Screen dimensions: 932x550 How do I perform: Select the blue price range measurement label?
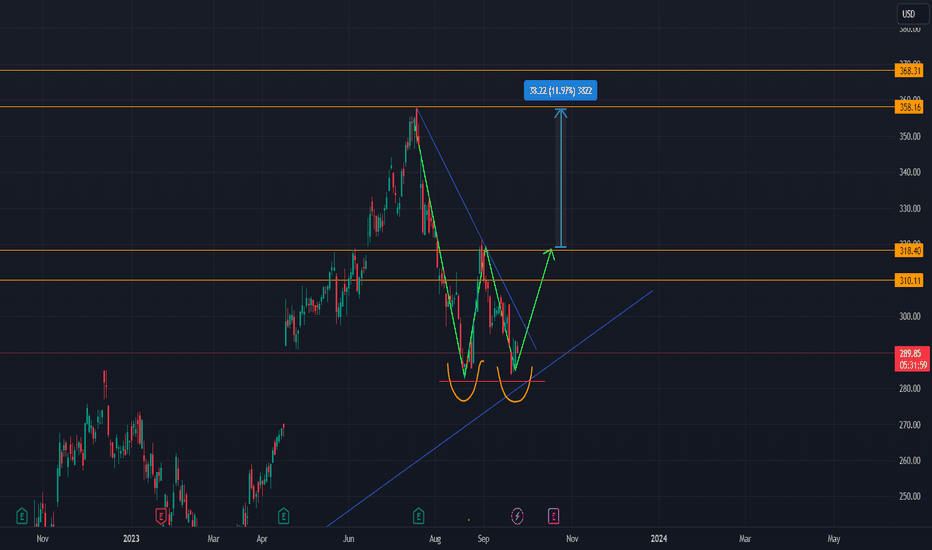click(561, 90)
